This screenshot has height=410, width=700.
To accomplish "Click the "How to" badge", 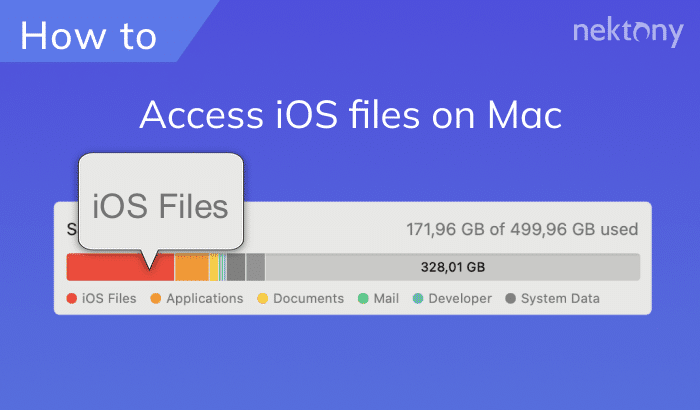I will (88, 35).
